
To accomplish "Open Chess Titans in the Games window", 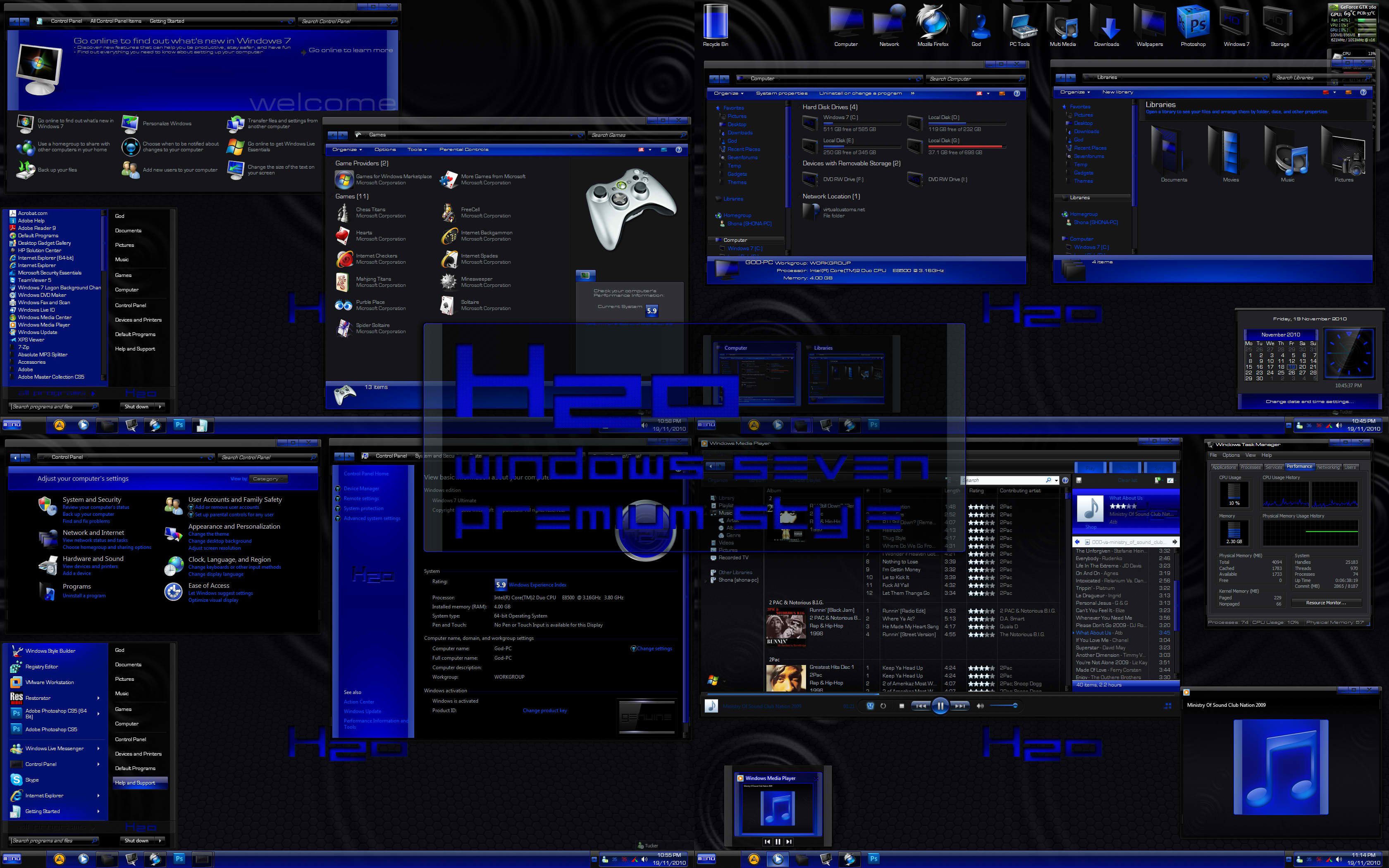I will point(370,212).
